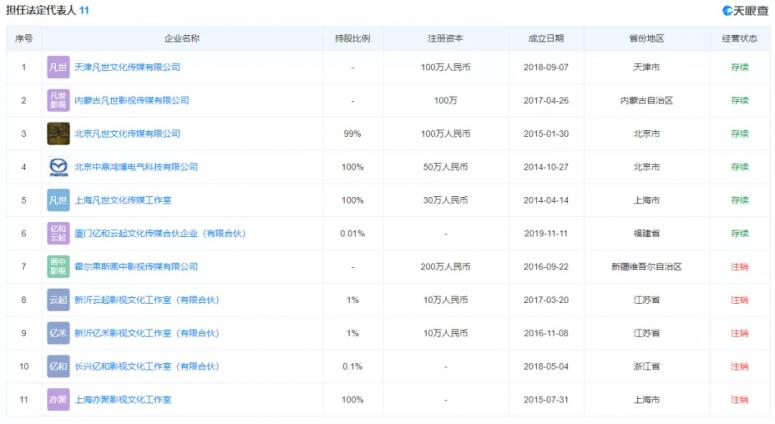Click the 云起 logo for 新沂云起影视

click(x=58, y=300)
